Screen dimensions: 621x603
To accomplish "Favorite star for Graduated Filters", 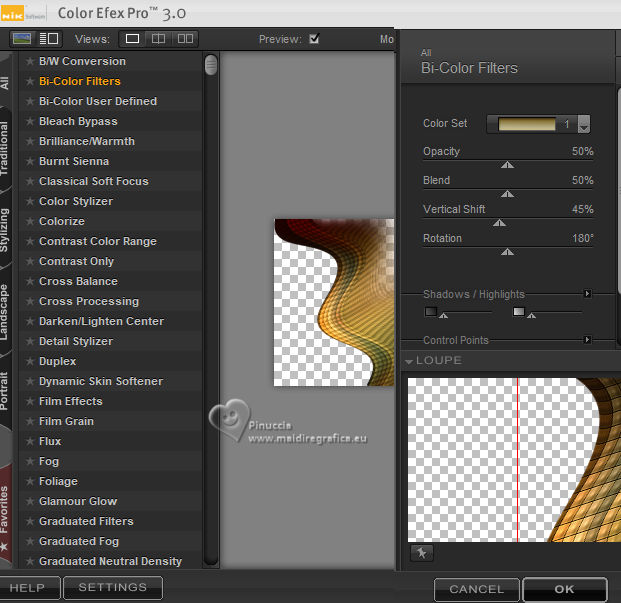I will point(30,521).
